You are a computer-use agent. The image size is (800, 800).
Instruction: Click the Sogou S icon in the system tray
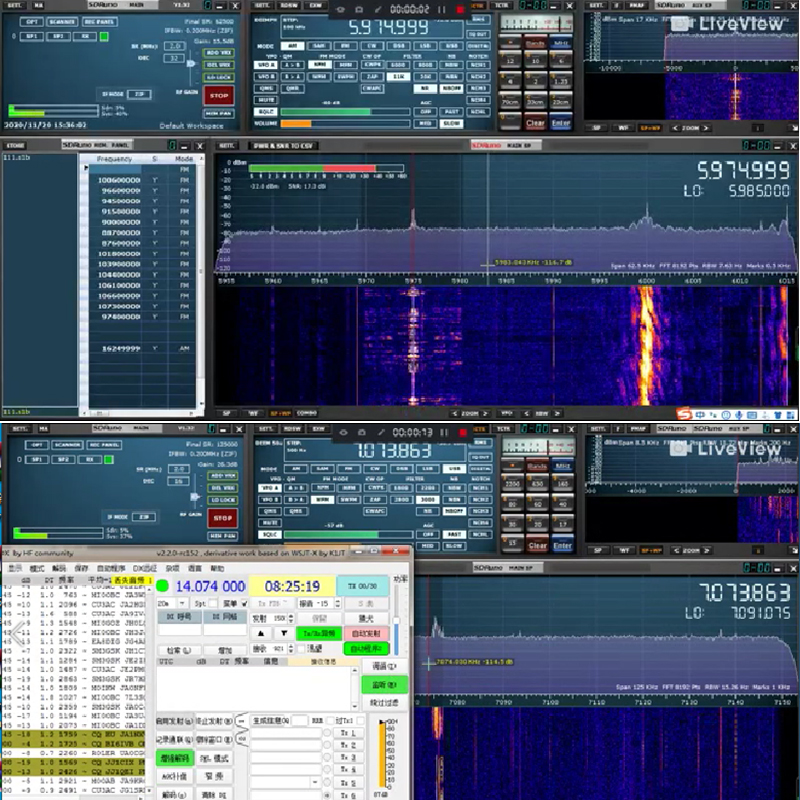tap(684, 413)
